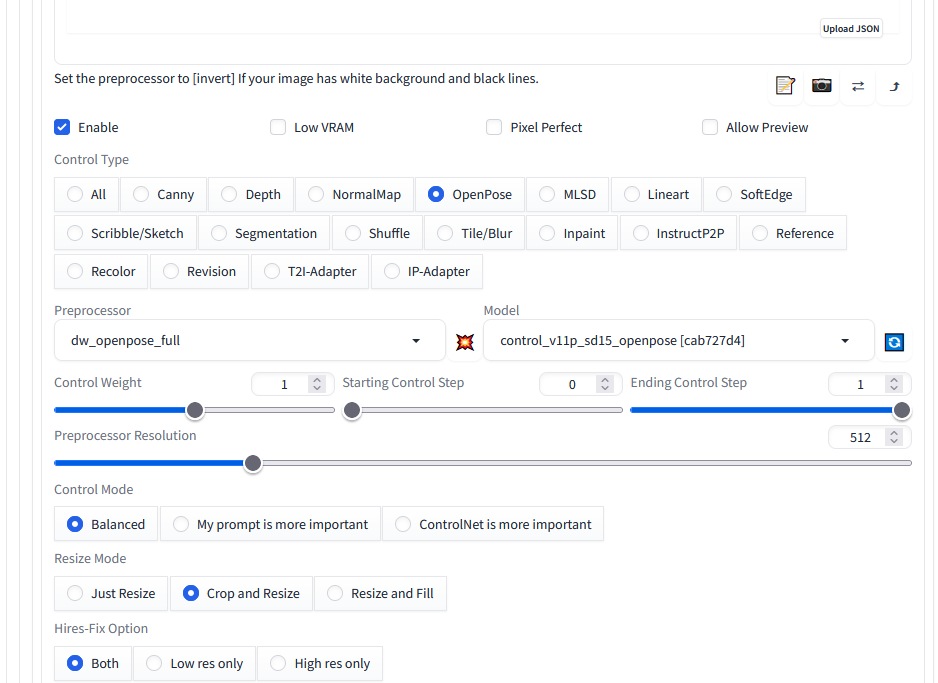938x683 pixels.
Task: Select Depth control type
Action: [251, 194]
